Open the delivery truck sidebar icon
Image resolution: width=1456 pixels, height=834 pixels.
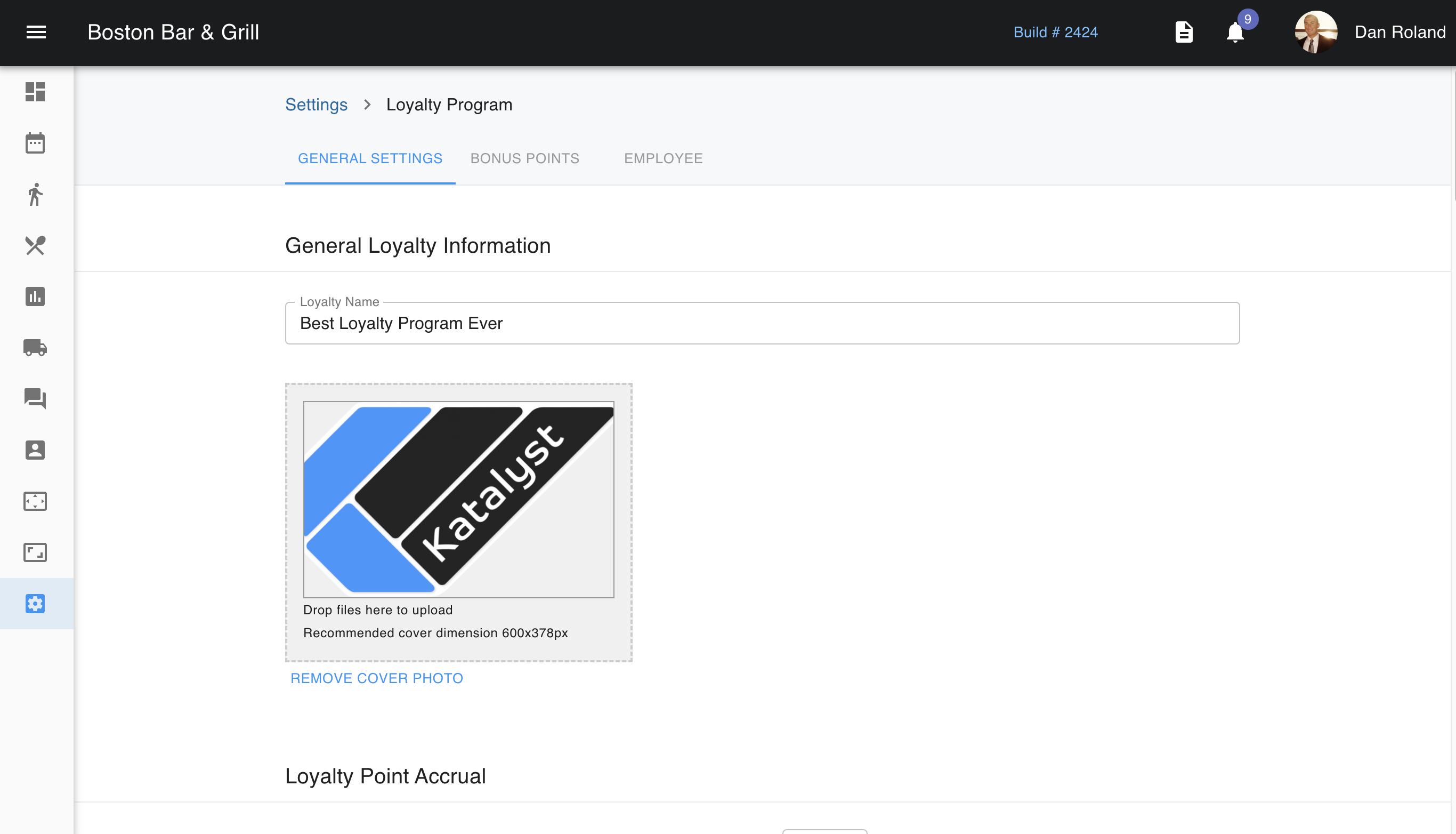coord(35,348)
